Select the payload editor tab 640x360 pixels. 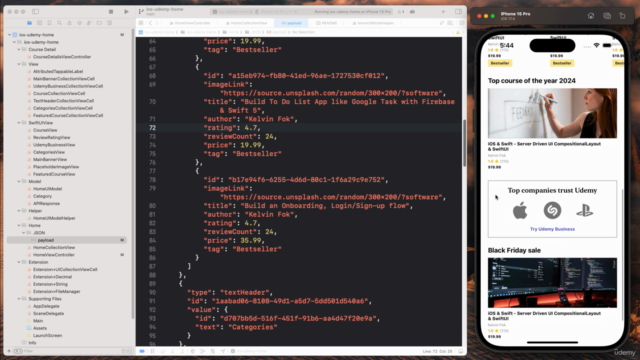coord(291,23)
